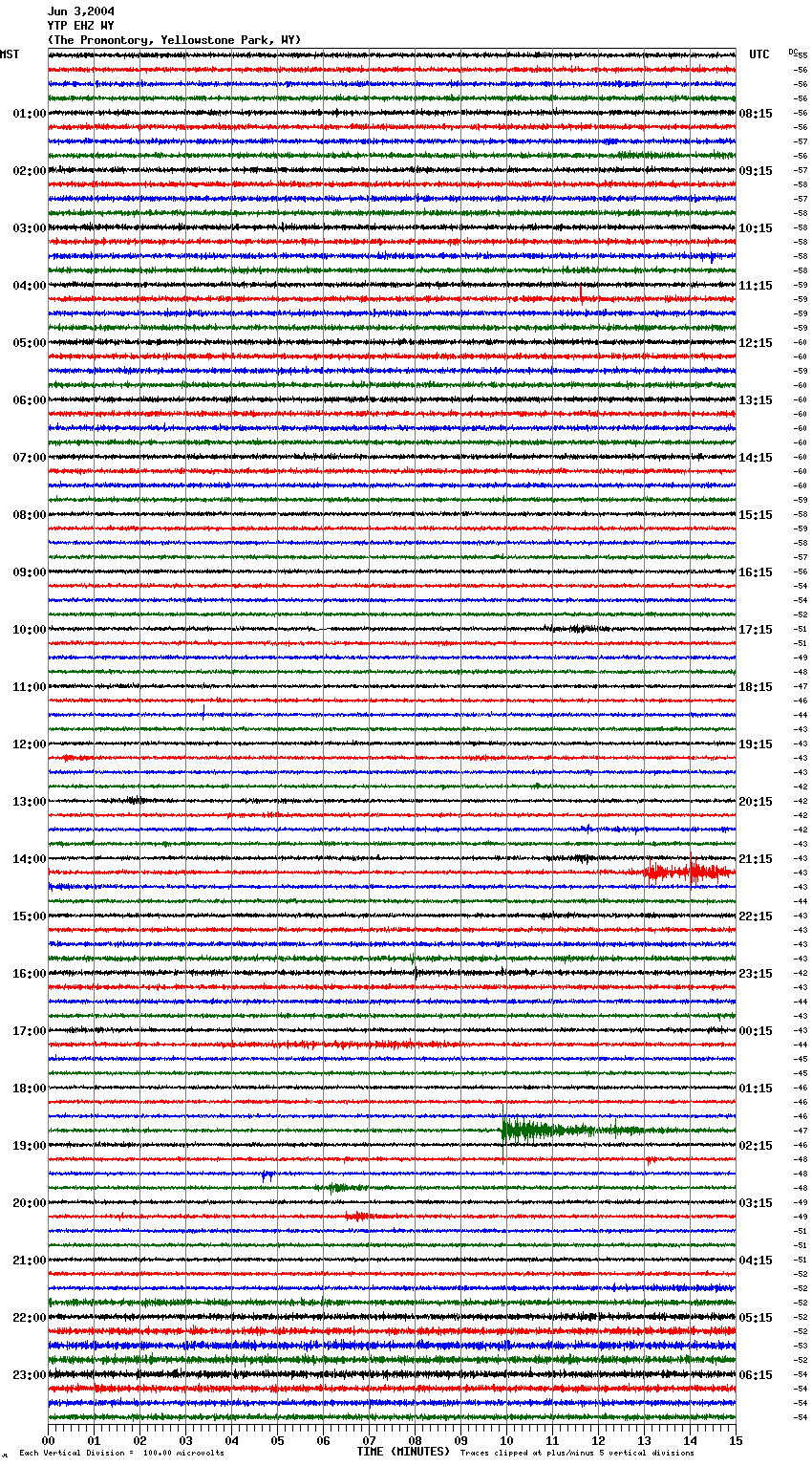
Task: Click the 'MST' column heading
Action: coord(10,54)
